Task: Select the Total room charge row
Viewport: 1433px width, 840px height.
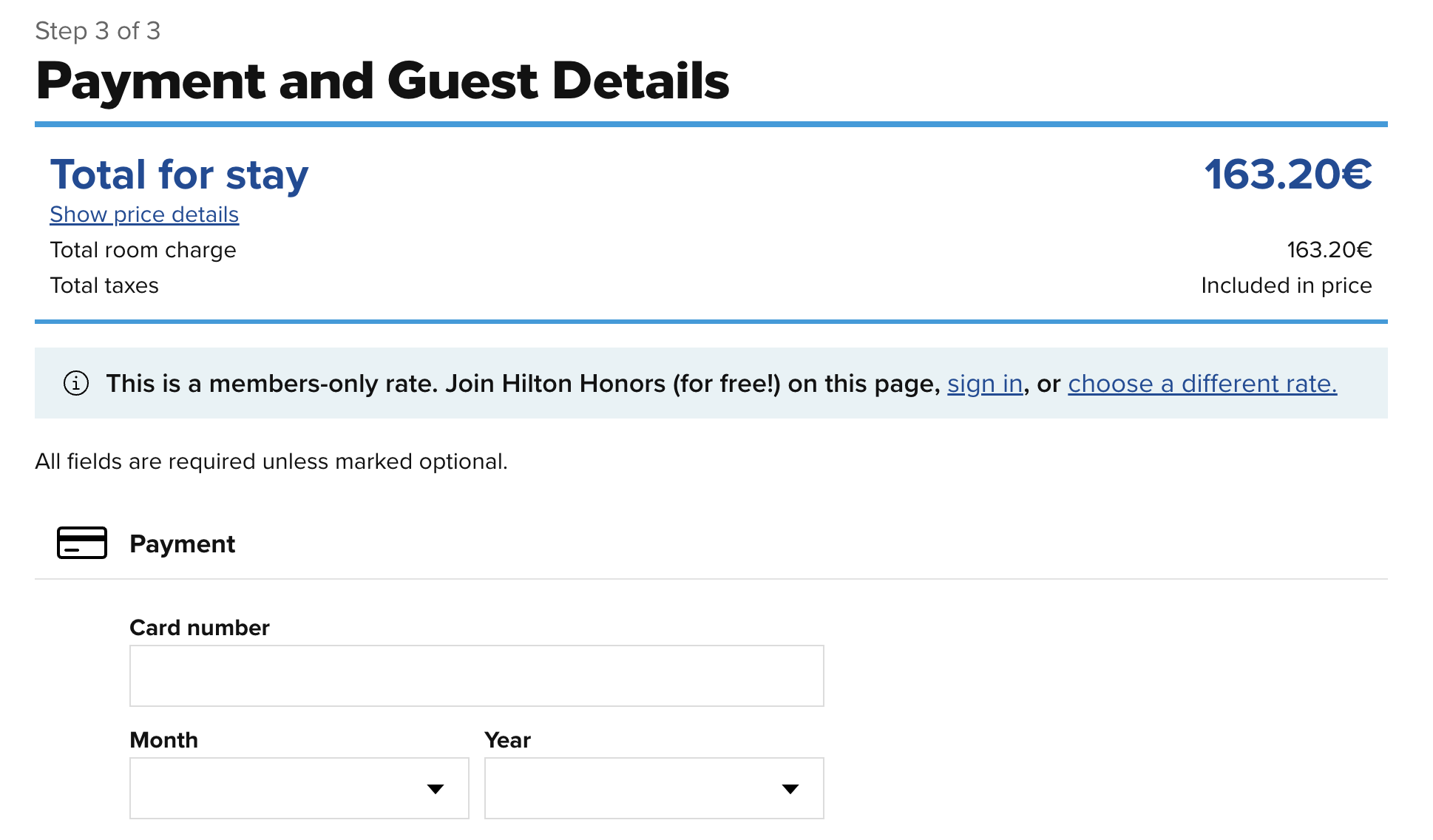Action: 143,250
